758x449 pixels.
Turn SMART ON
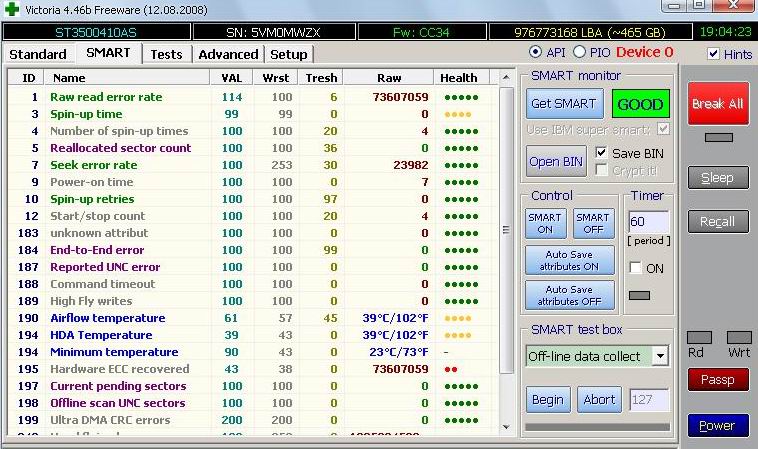coord(545,223)
